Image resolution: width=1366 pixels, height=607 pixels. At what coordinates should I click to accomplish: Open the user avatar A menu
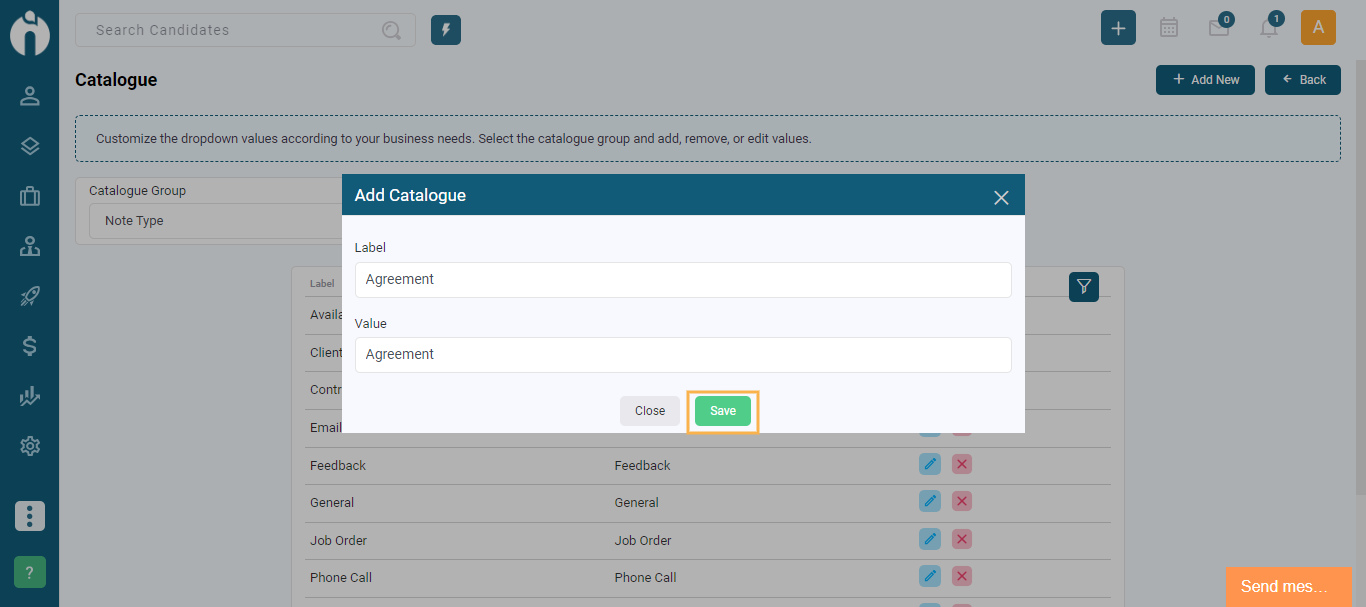[1318, 28]
